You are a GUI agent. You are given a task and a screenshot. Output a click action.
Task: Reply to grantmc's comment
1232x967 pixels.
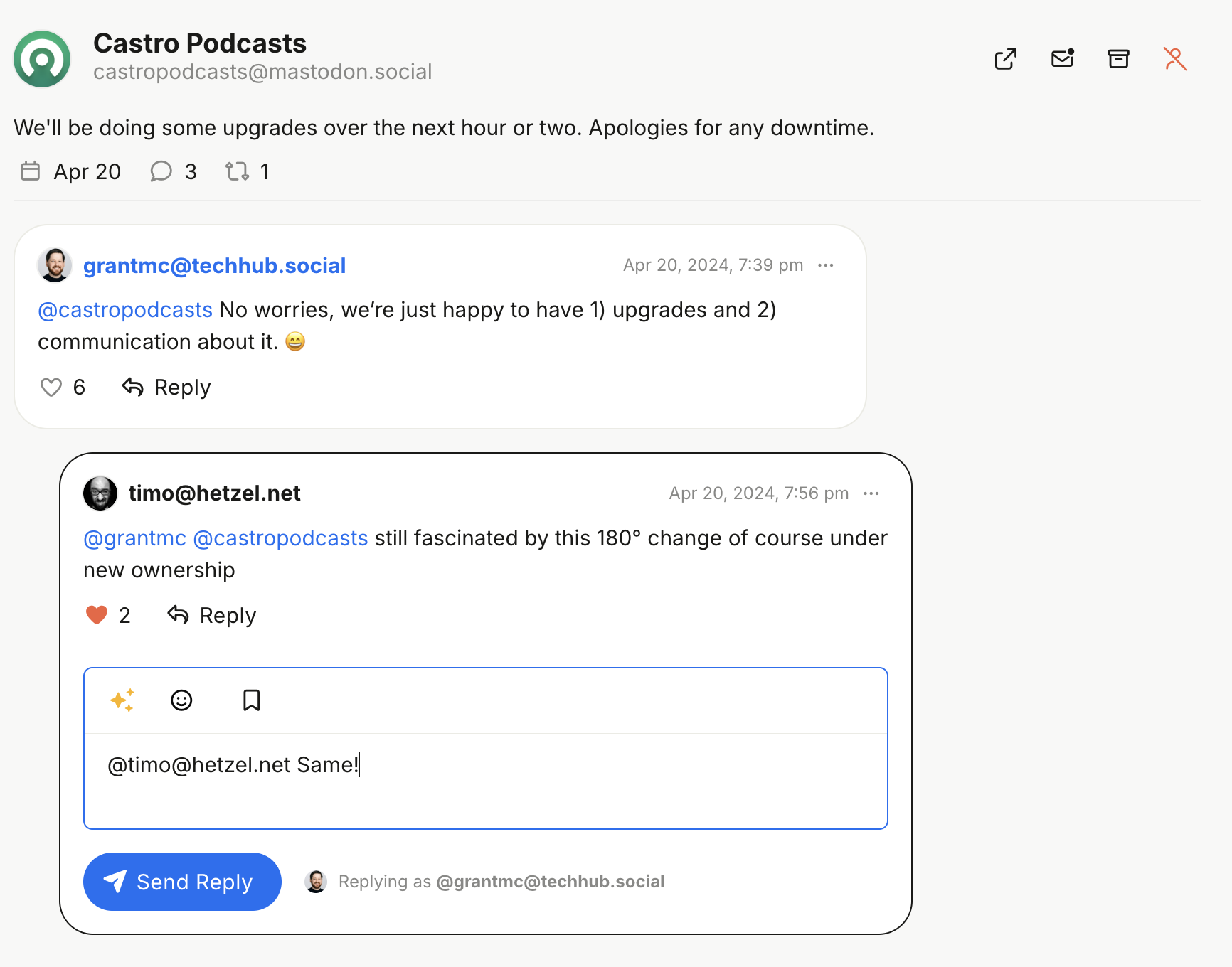[166, 388]
